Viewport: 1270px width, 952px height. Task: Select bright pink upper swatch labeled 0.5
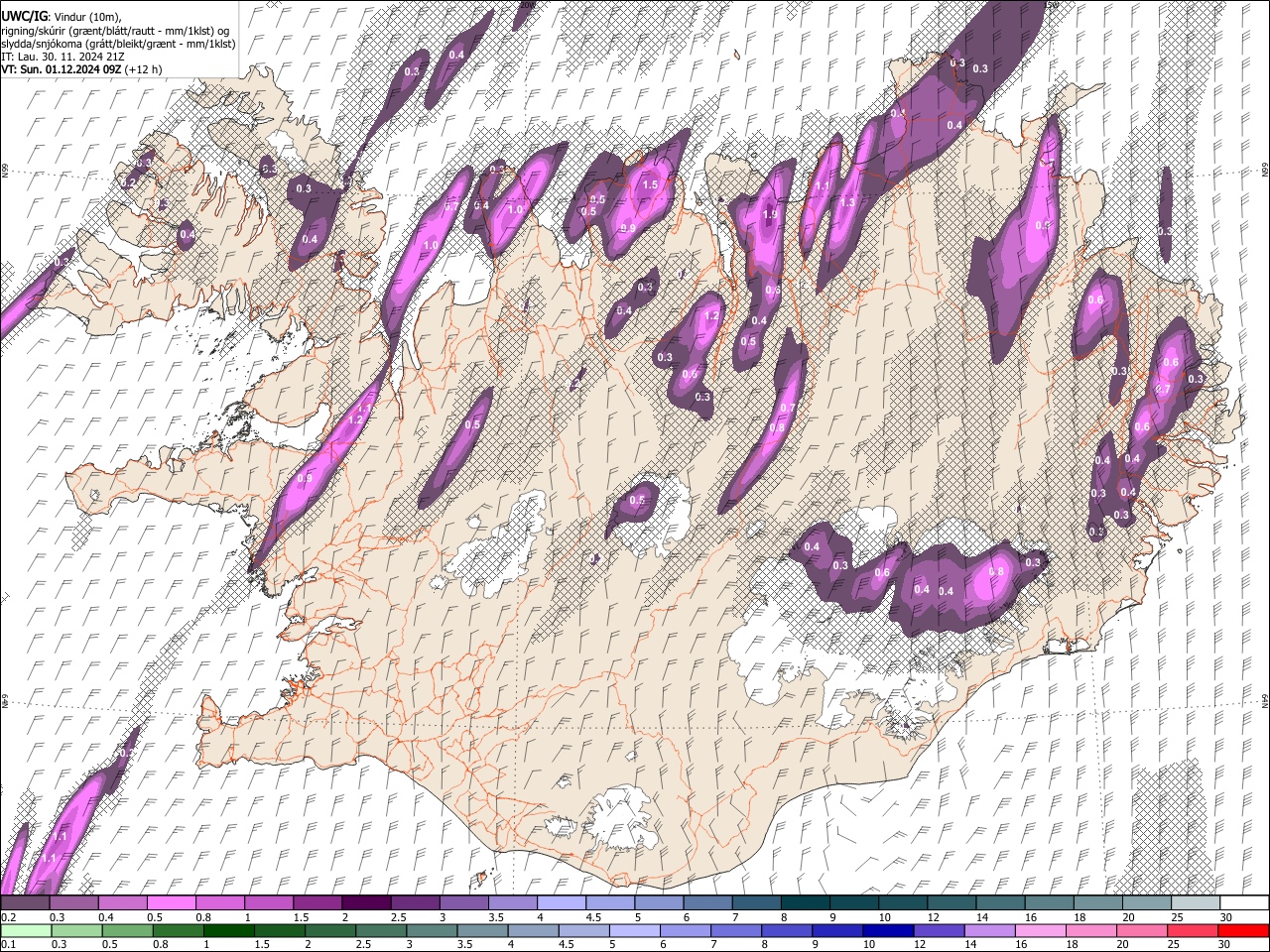(171, 902)
